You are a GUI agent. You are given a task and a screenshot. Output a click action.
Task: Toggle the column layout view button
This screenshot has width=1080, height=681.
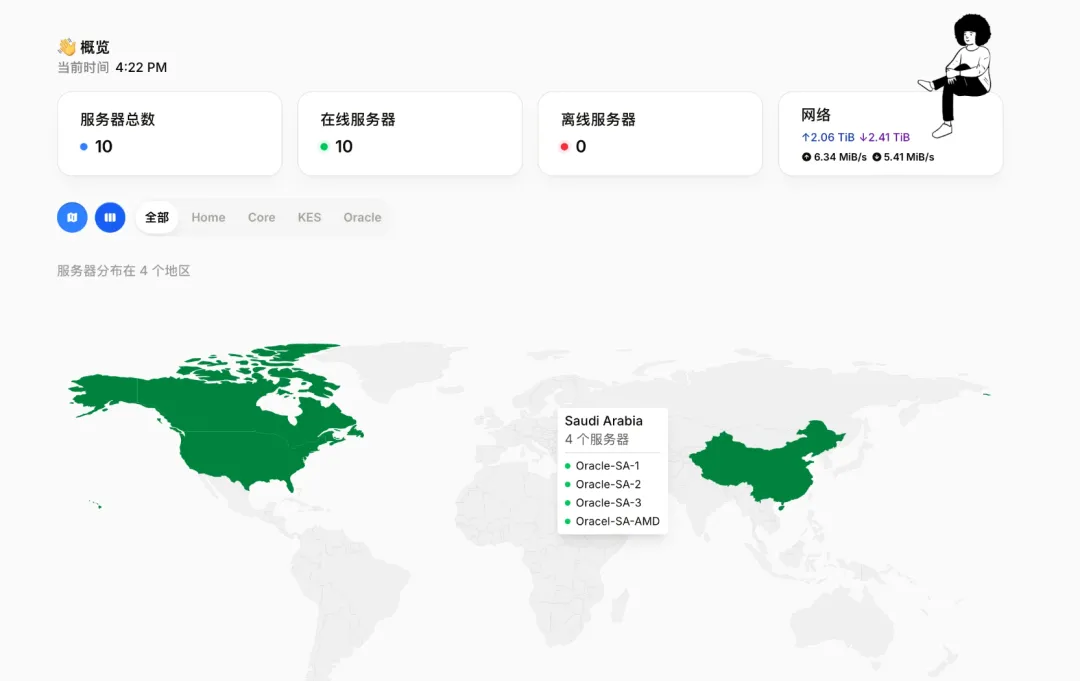110,217
